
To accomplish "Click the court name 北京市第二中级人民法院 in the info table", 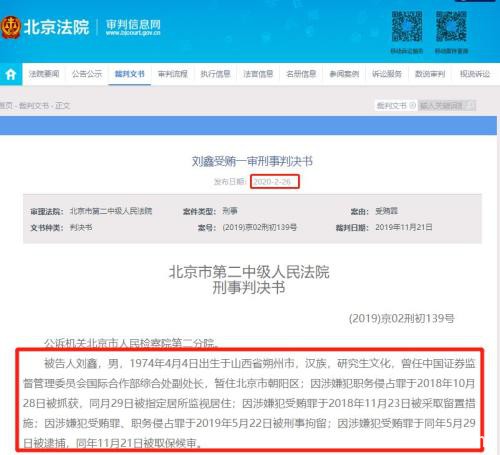I will pos(111,211).
